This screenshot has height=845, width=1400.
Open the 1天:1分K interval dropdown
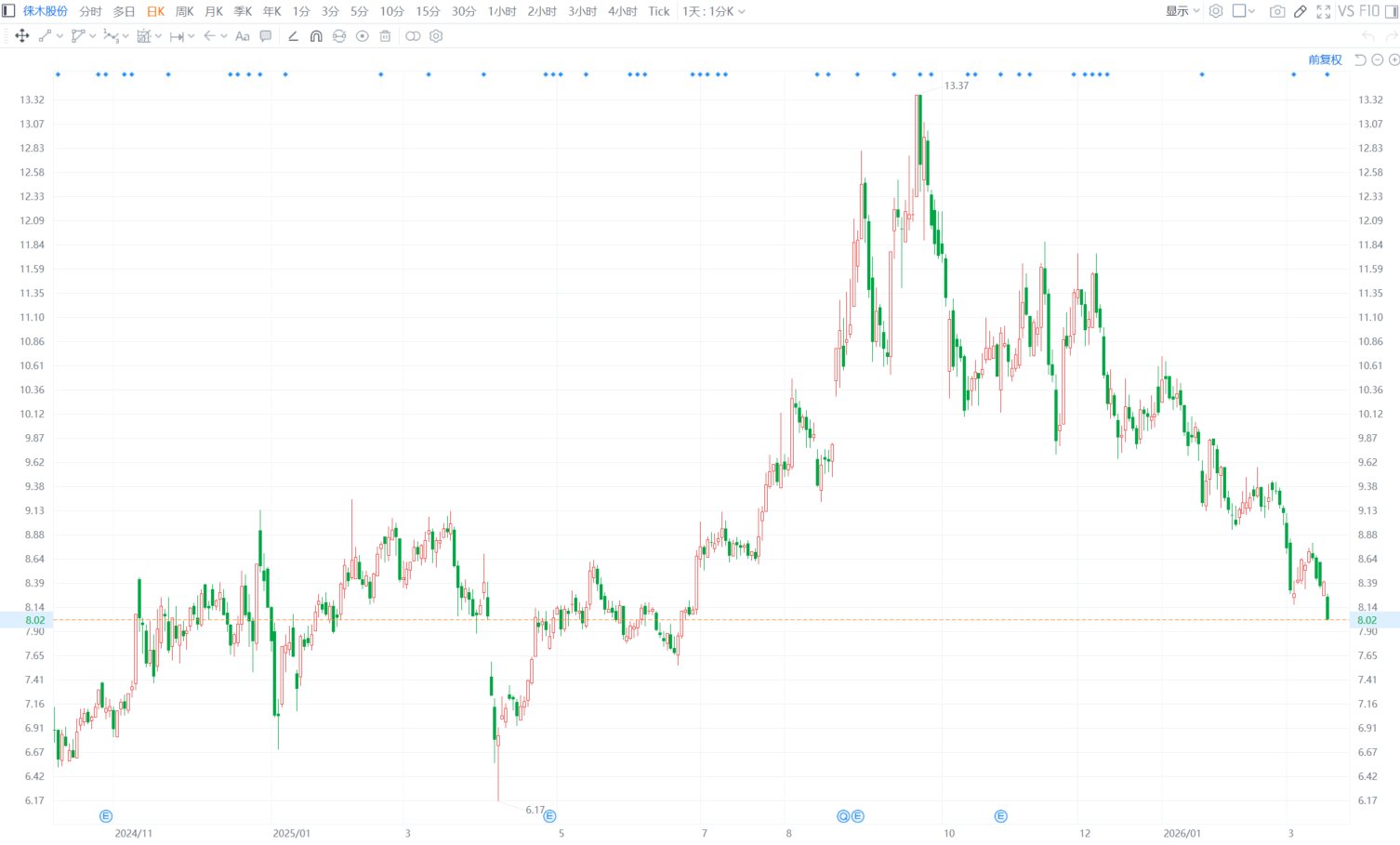click(x=713, y=11)
